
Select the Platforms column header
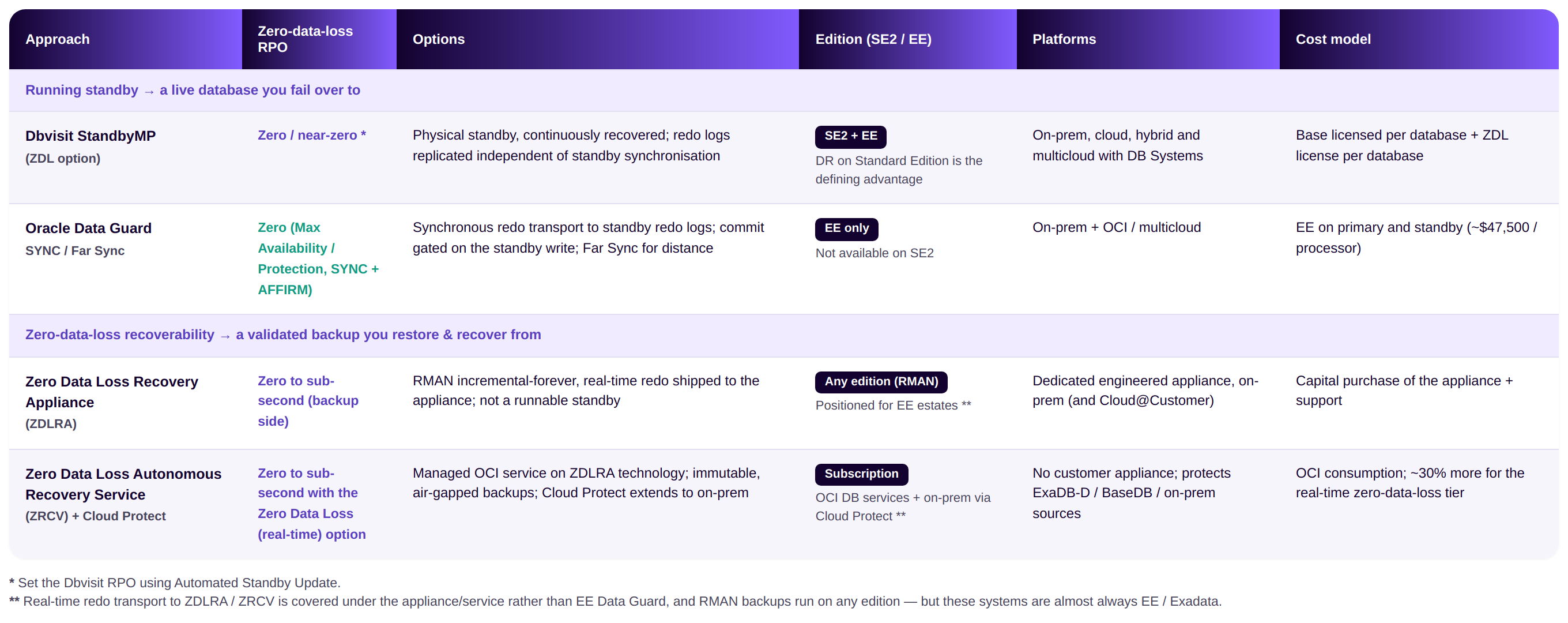click(1148, 39)
